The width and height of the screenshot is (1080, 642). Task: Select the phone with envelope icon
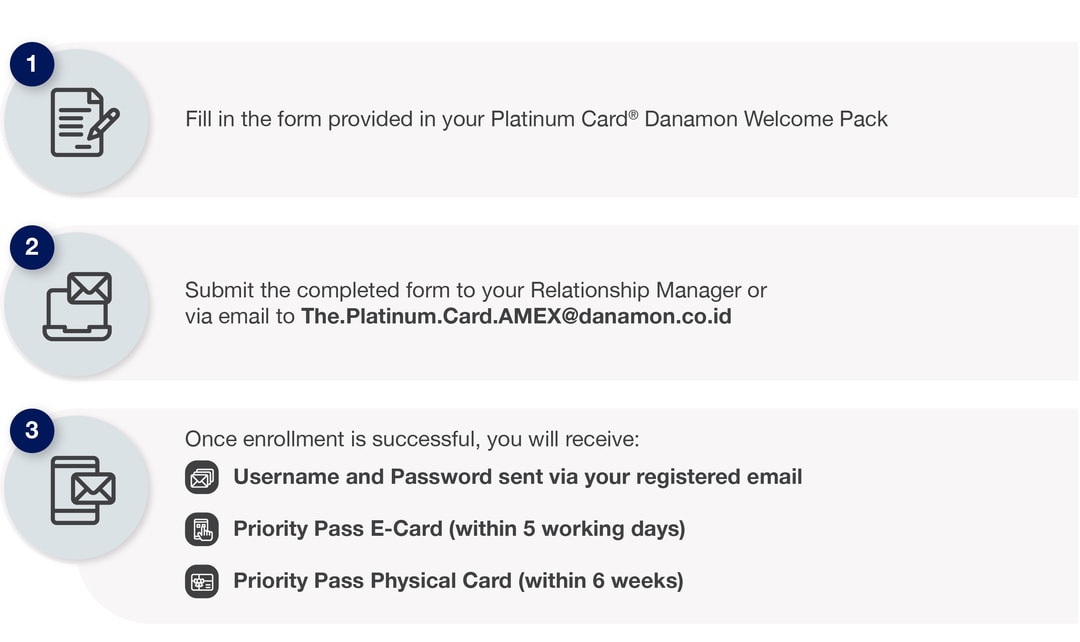click(83, 490)
